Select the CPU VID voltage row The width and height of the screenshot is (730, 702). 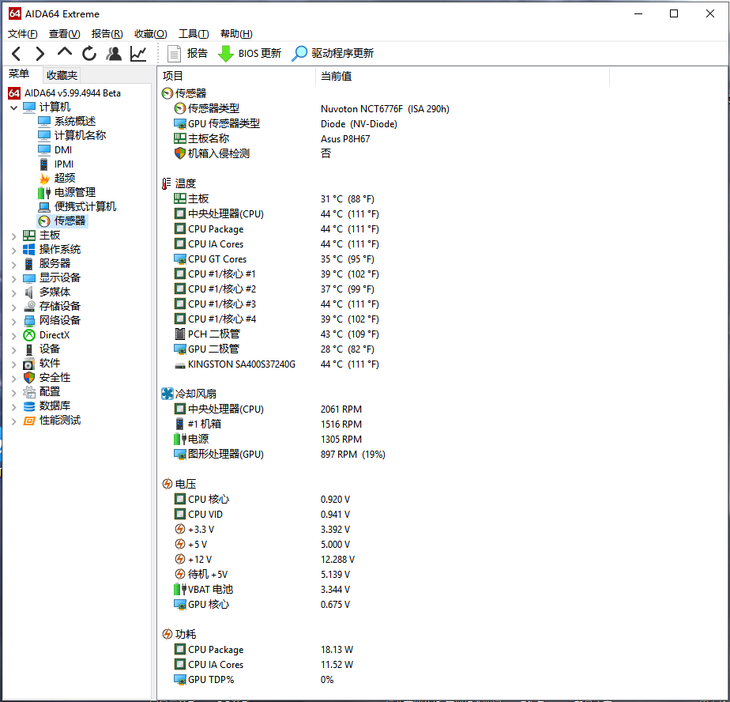[262, 514]
